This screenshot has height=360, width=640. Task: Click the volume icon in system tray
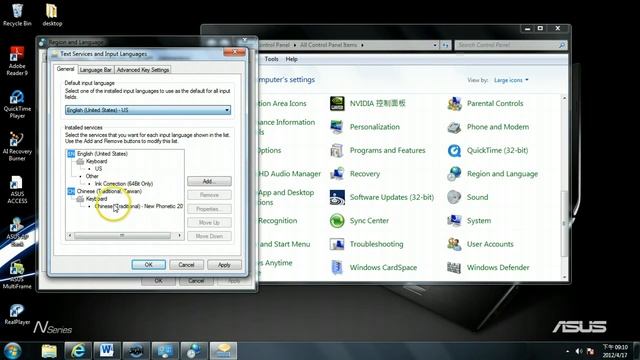click(x=578, y=351)
